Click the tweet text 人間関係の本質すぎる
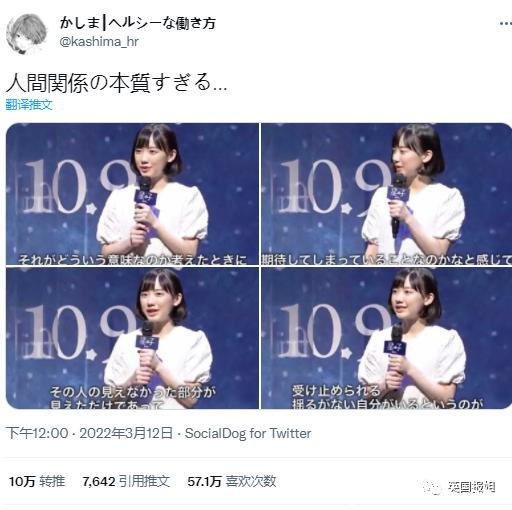The image size is (512, 510). pyautogui.click(x=117, y=83)
